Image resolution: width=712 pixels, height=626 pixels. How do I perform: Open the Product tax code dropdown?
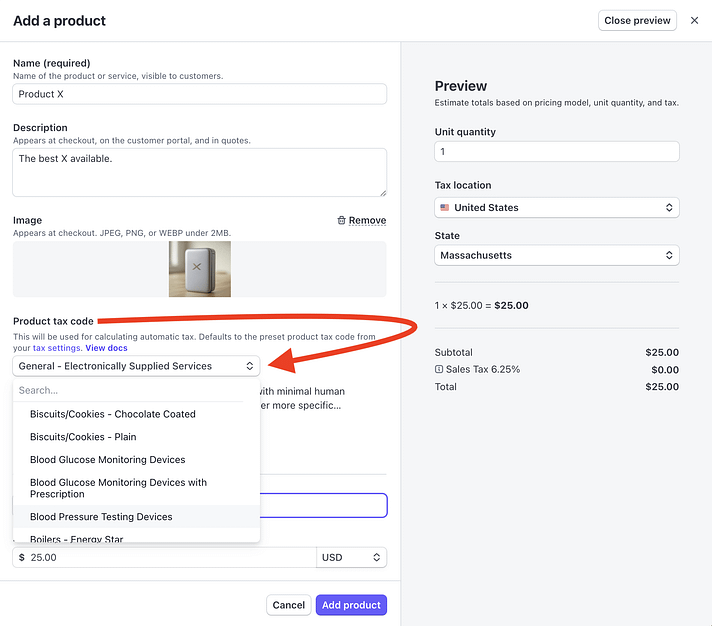pyautogui.click(x=136, y=367)
